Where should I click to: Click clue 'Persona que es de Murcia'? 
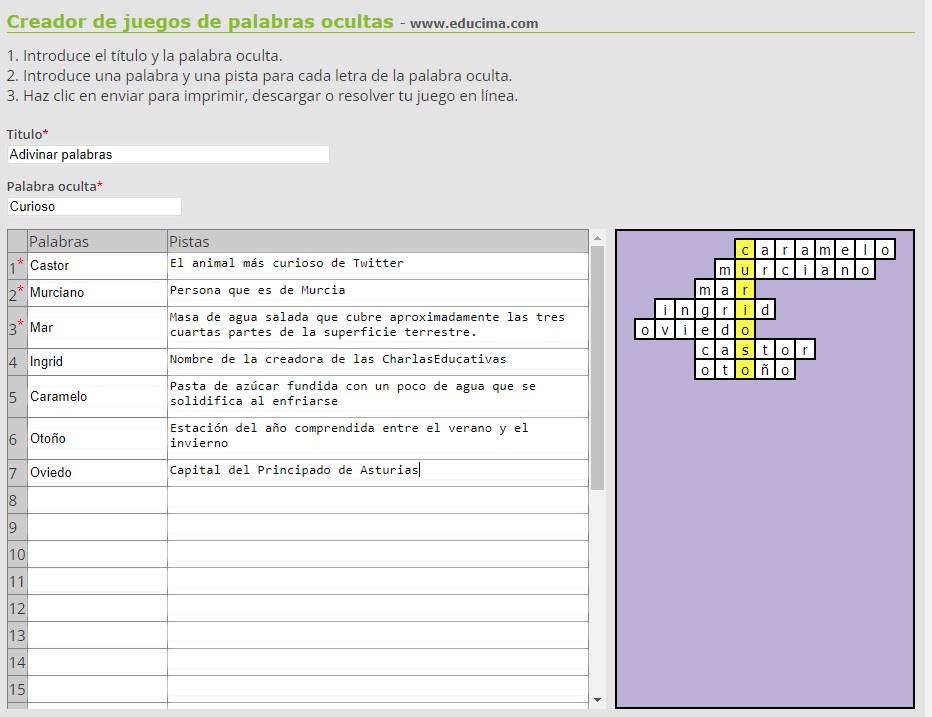click(378, 293)
